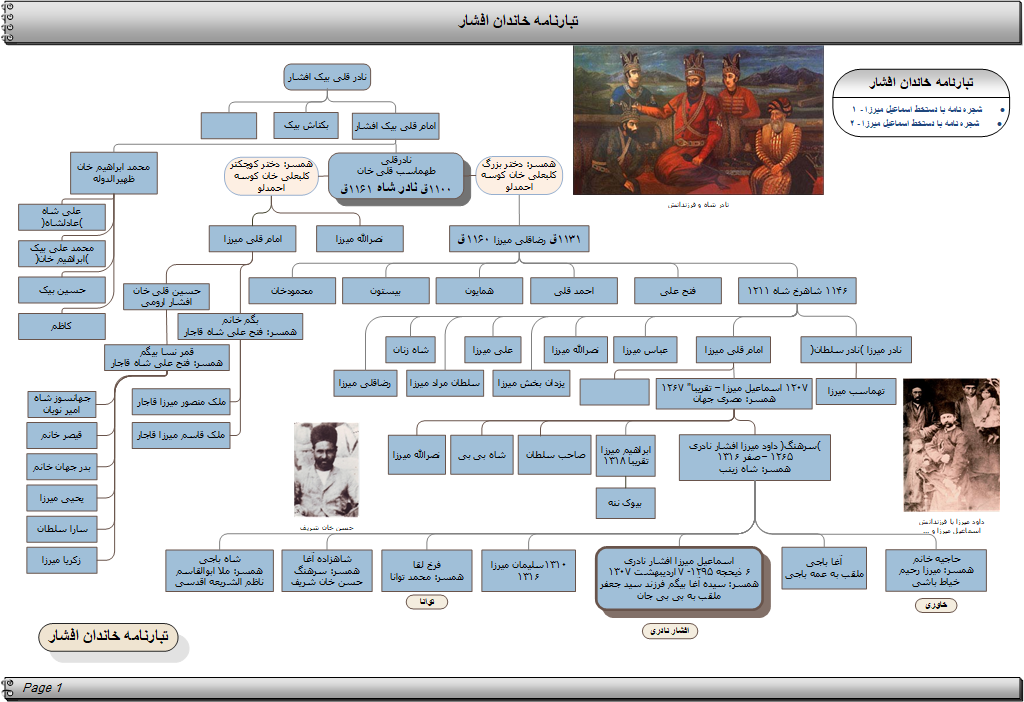Select the بکتاش بیک node
1024x702 pixels.
point(306,125)
